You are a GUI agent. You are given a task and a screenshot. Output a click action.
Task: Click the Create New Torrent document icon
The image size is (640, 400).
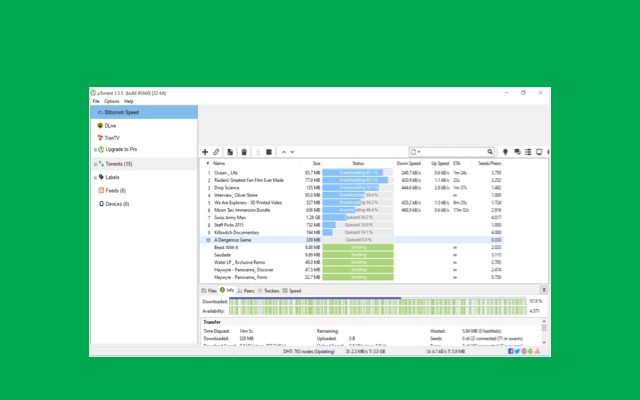[x=230, y=152]
